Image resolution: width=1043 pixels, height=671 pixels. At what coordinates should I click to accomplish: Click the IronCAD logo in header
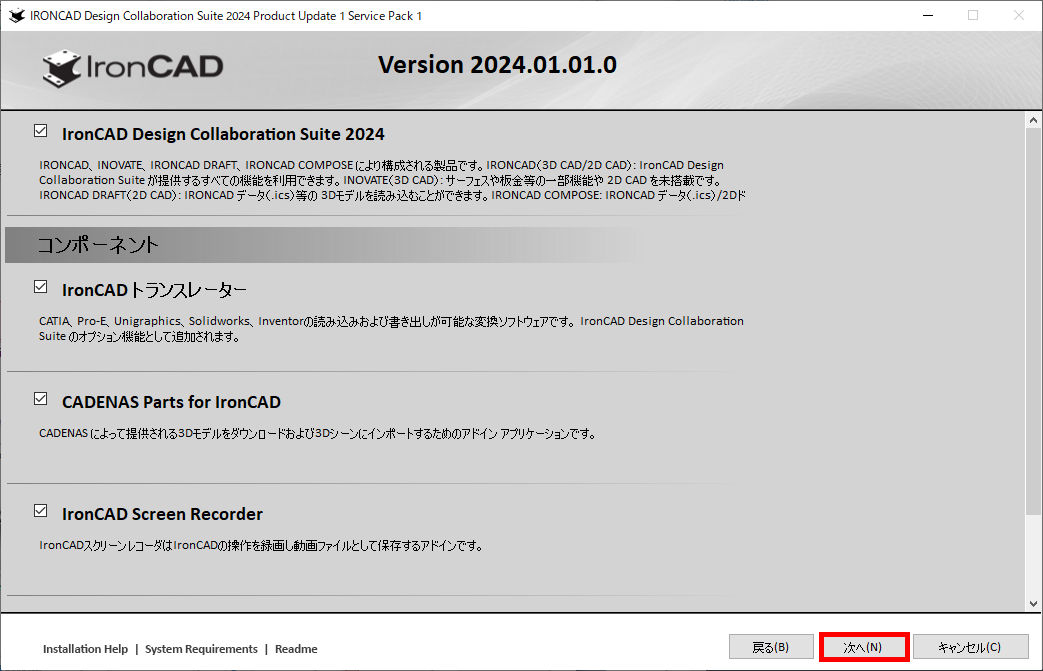(x=133, y=67)
